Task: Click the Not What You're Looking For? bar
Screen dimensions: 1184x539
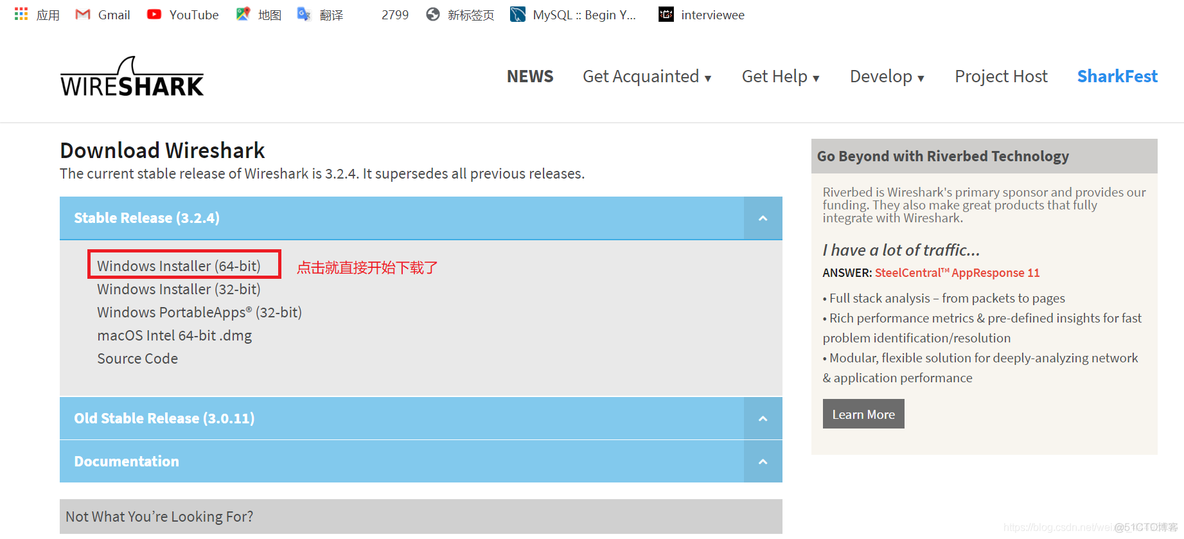Action: (x=421, y=516)
